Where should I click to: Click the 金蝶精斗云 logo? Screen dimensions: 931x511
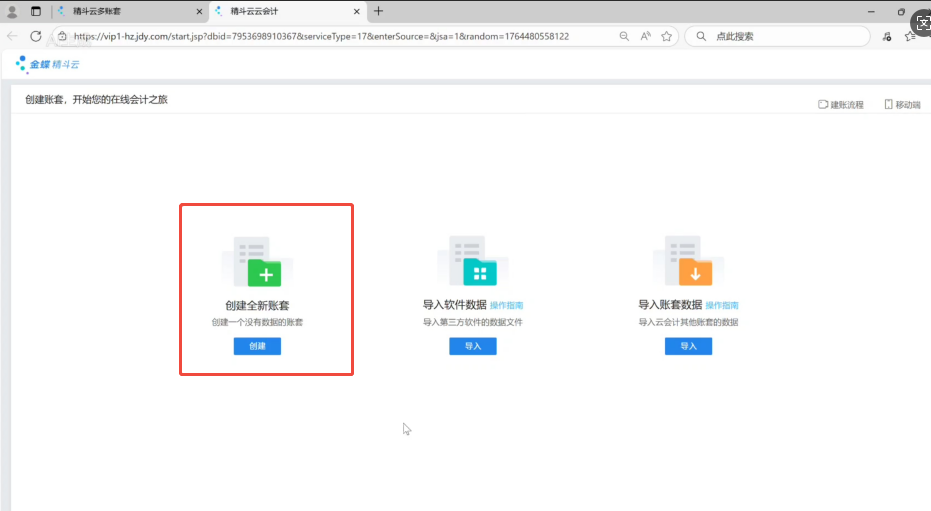tap(47, 64)
